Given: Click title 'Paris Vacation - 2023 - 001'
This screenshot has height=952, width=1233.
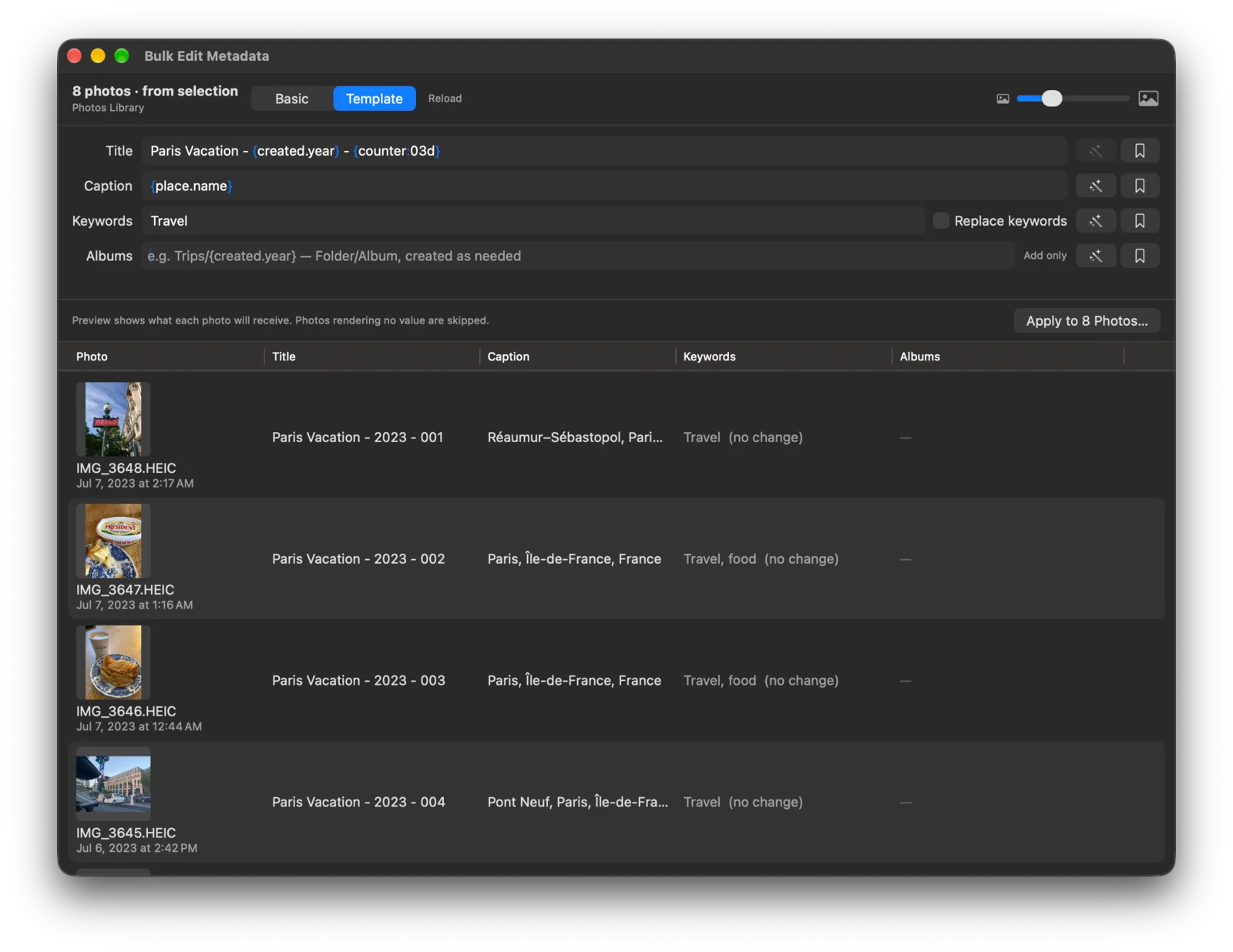Looking at the screenshot, I should tap(358, 437).
